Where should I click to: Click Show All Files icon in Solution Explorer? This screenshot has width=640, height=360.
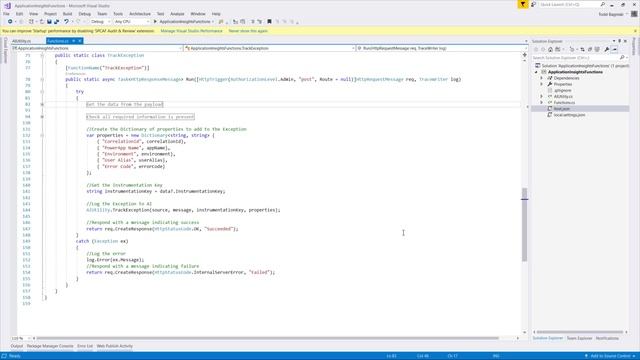tap(597, 49)
